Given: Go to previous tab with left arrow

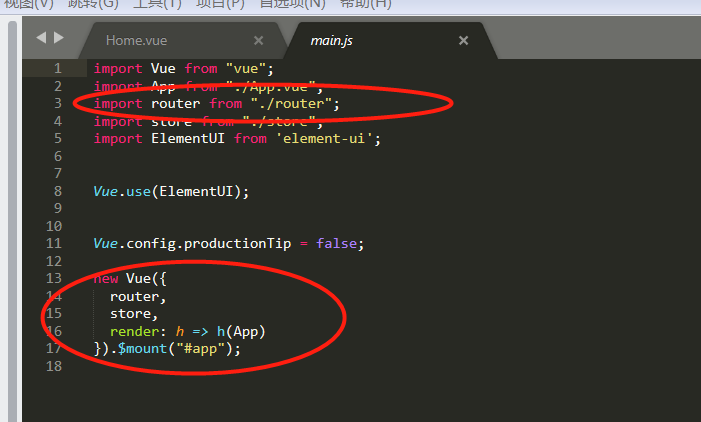Looking at the screenshot, I should 41,38.
